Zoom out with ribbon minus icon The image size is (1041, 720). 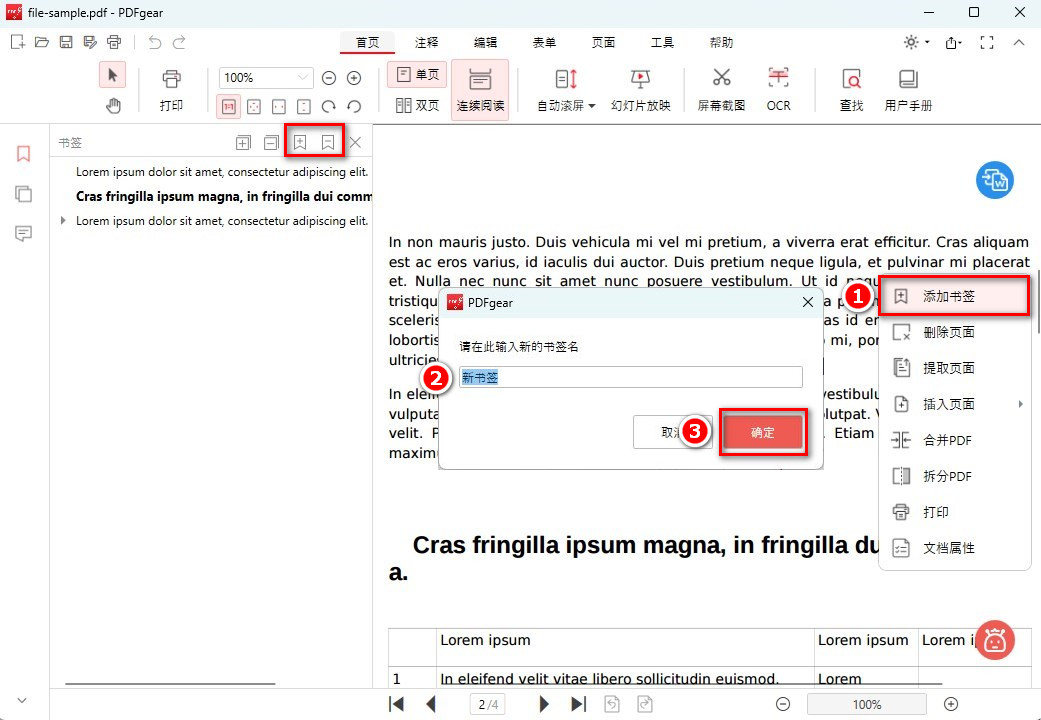click(329, 78)
